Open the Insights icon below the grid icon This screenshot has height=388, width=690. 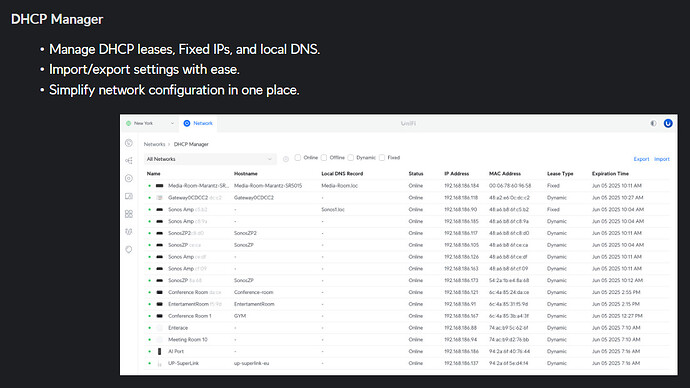pyautogui.click(x=128, y=231)
